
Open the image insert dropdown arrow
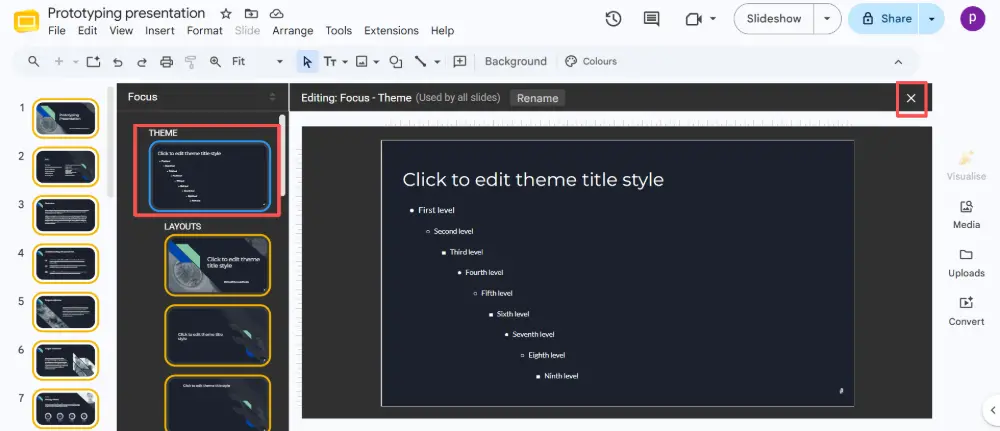point(376,62)
